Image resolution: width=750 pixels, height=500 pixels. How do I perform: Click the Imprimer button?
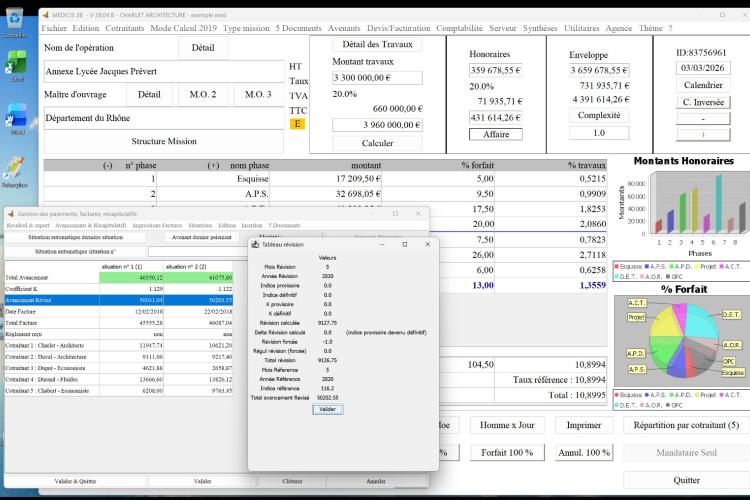click(x=584, y=425)
